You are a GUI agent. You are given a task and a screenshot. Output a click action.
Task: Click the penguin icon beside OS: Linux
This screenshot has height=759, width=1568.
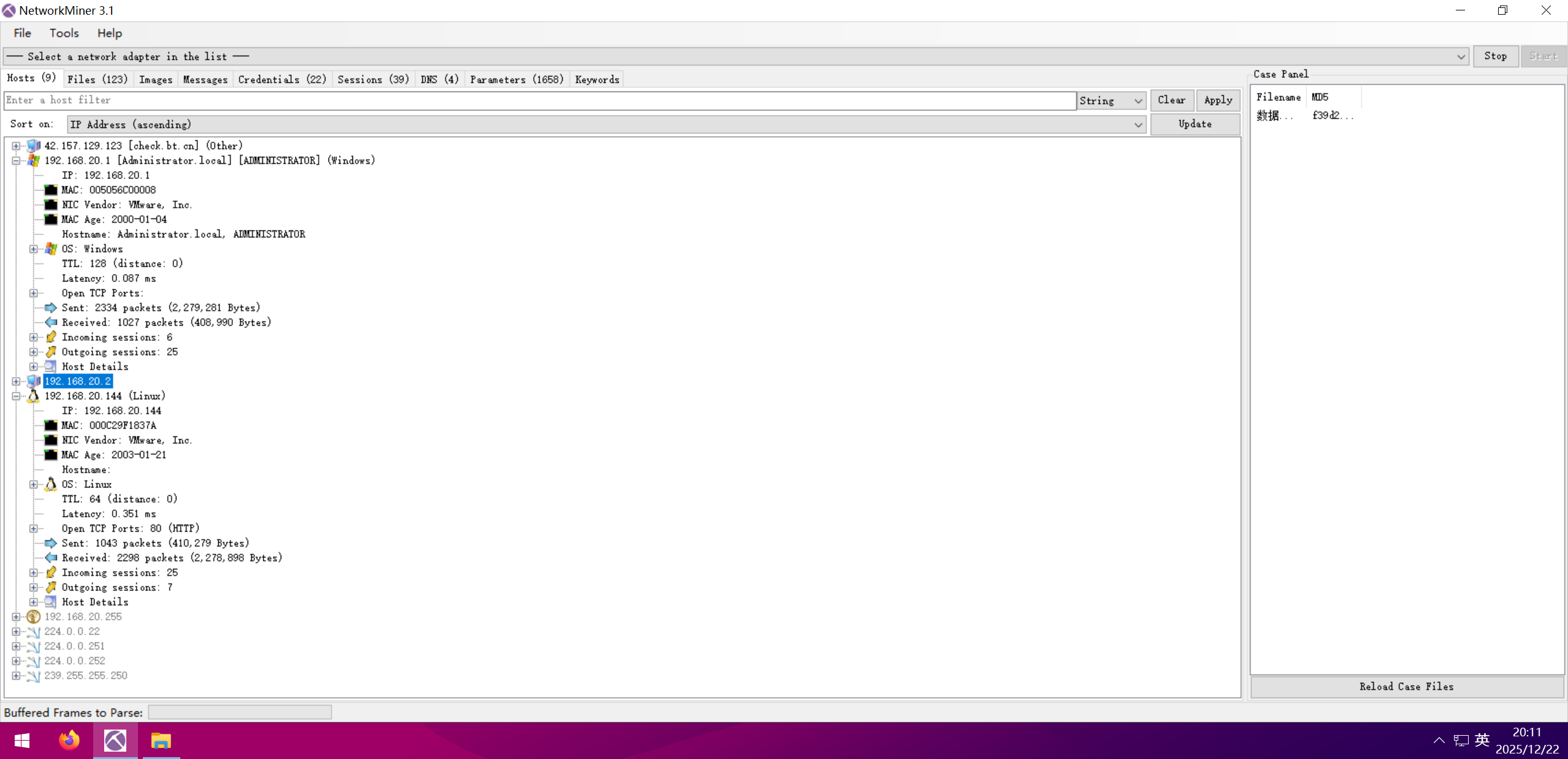click(51, 484)
